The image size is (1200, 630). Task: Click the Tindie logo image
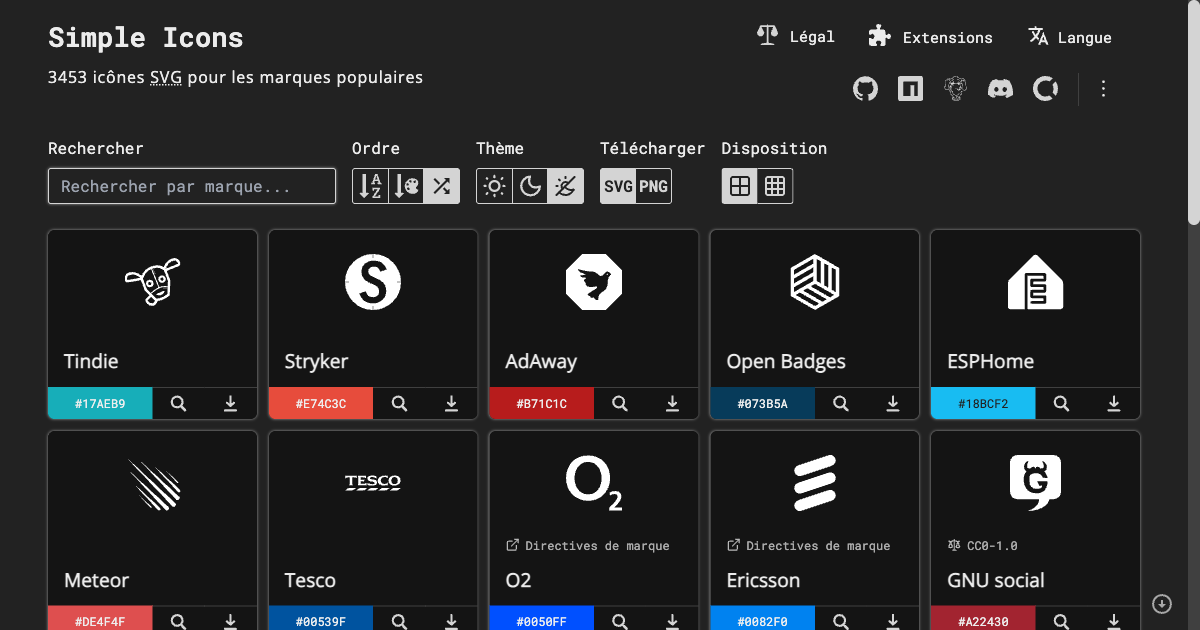point(152,282)
